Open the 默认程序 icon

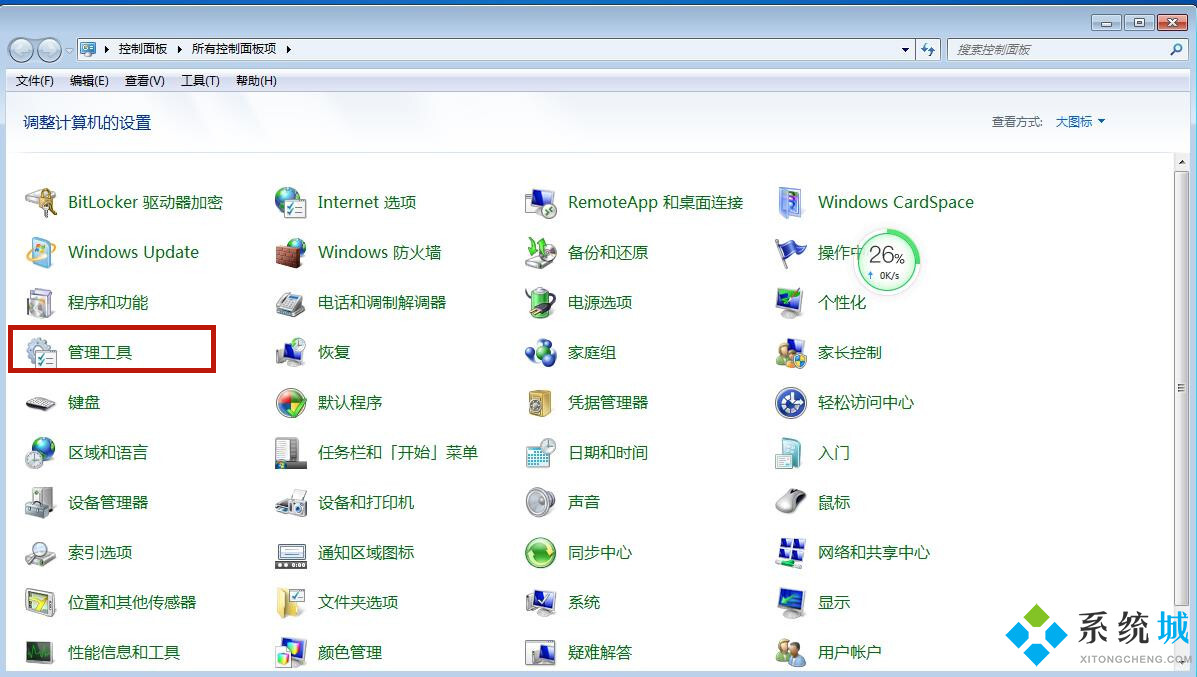[291, 403]
